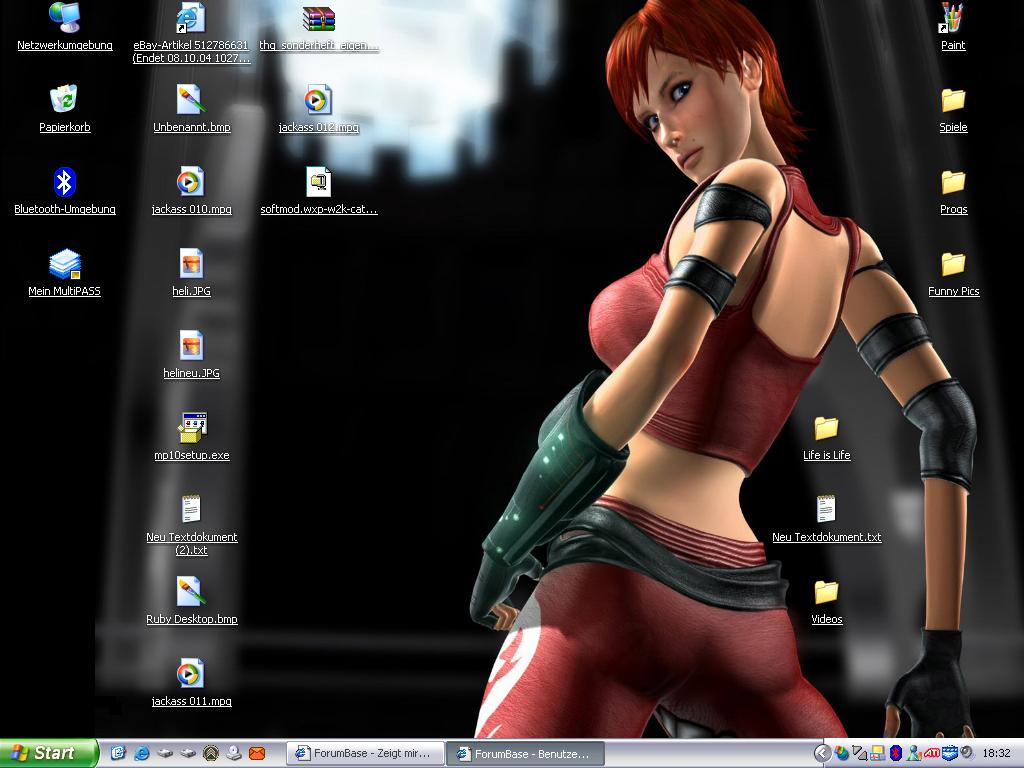Viewport: 1024px width, 768px height.
Task: Open the Netzwerkumgebung desktop icon
Action: 65,18
